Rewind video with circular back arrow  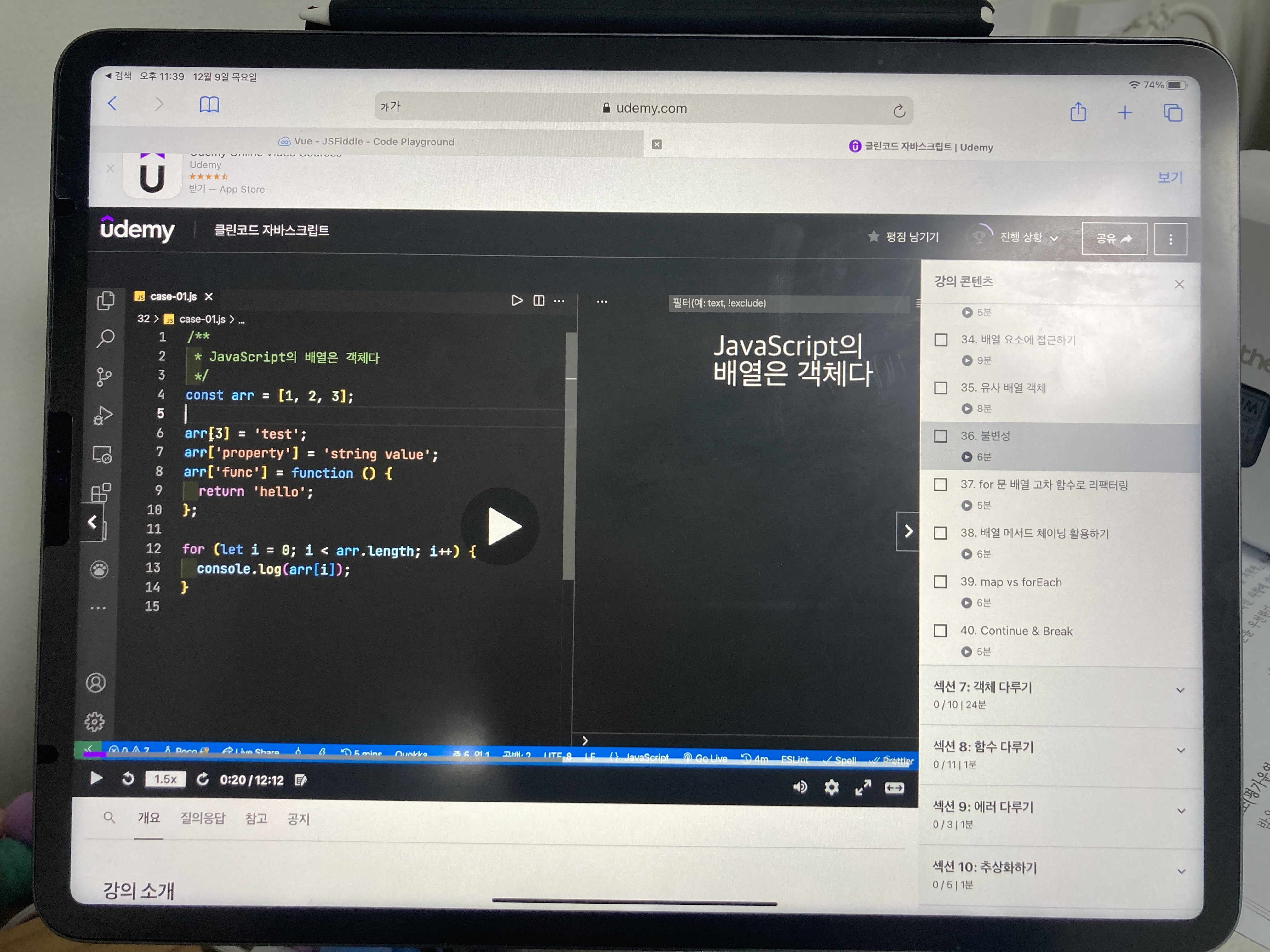coord(128,778)
